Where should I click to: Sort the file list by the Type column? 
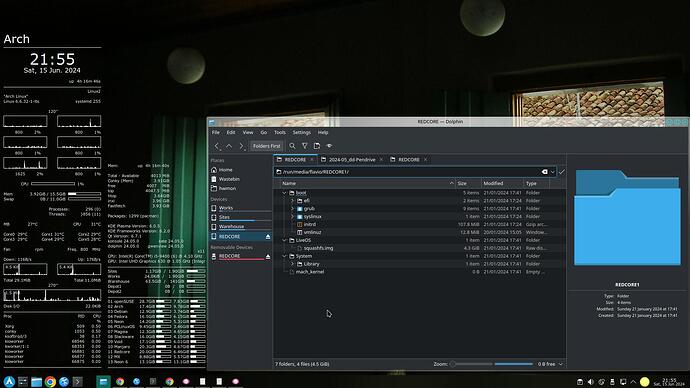[x=536, y=183]
